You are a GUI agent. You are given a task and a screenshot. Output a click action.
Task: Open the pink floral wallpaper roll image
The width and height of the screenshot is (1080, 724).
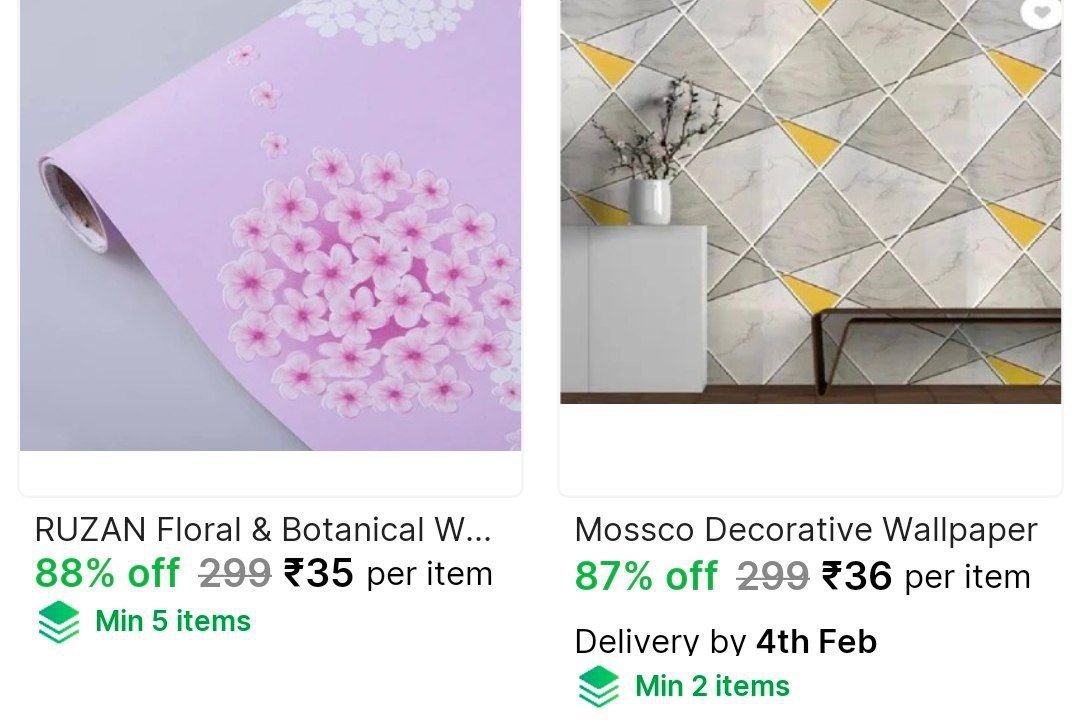270,225
